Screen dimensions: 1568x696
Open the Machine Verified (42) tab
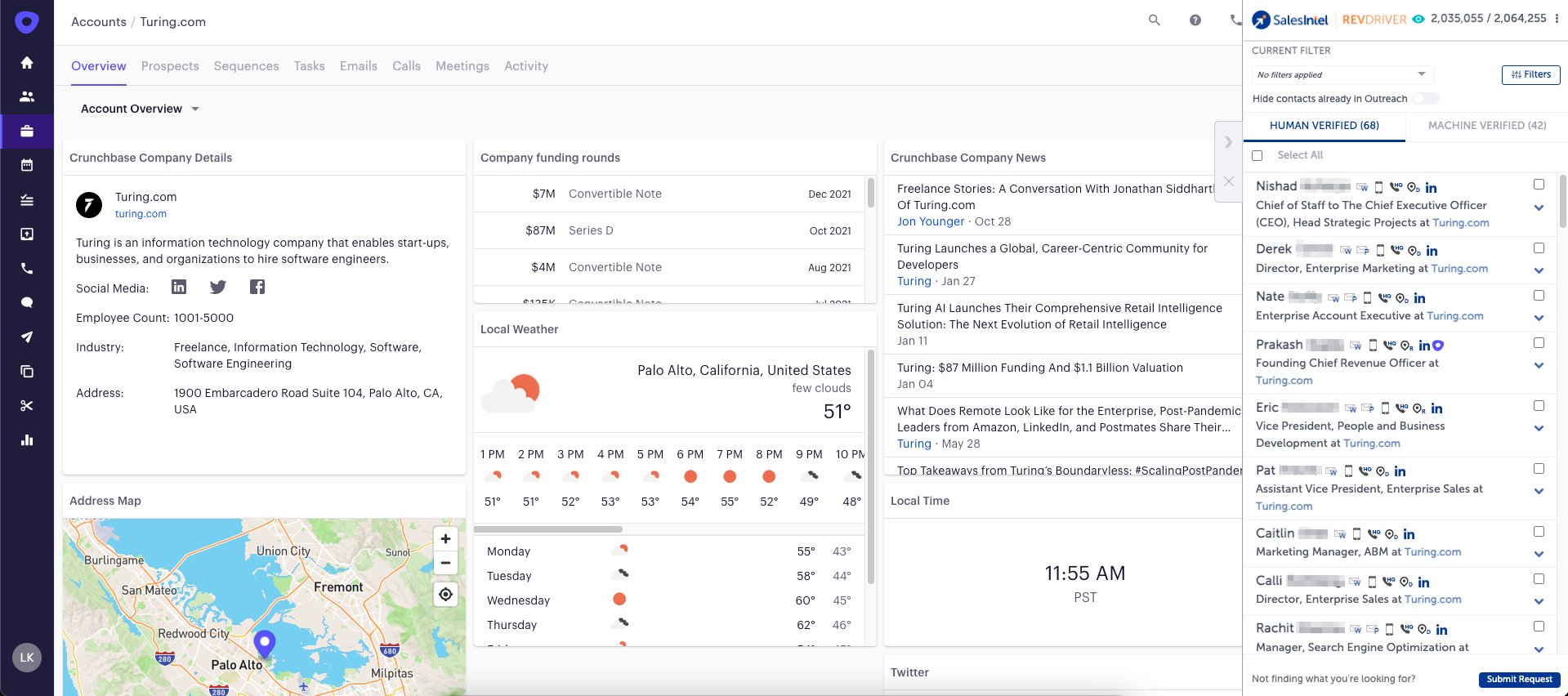[1487, 125]
